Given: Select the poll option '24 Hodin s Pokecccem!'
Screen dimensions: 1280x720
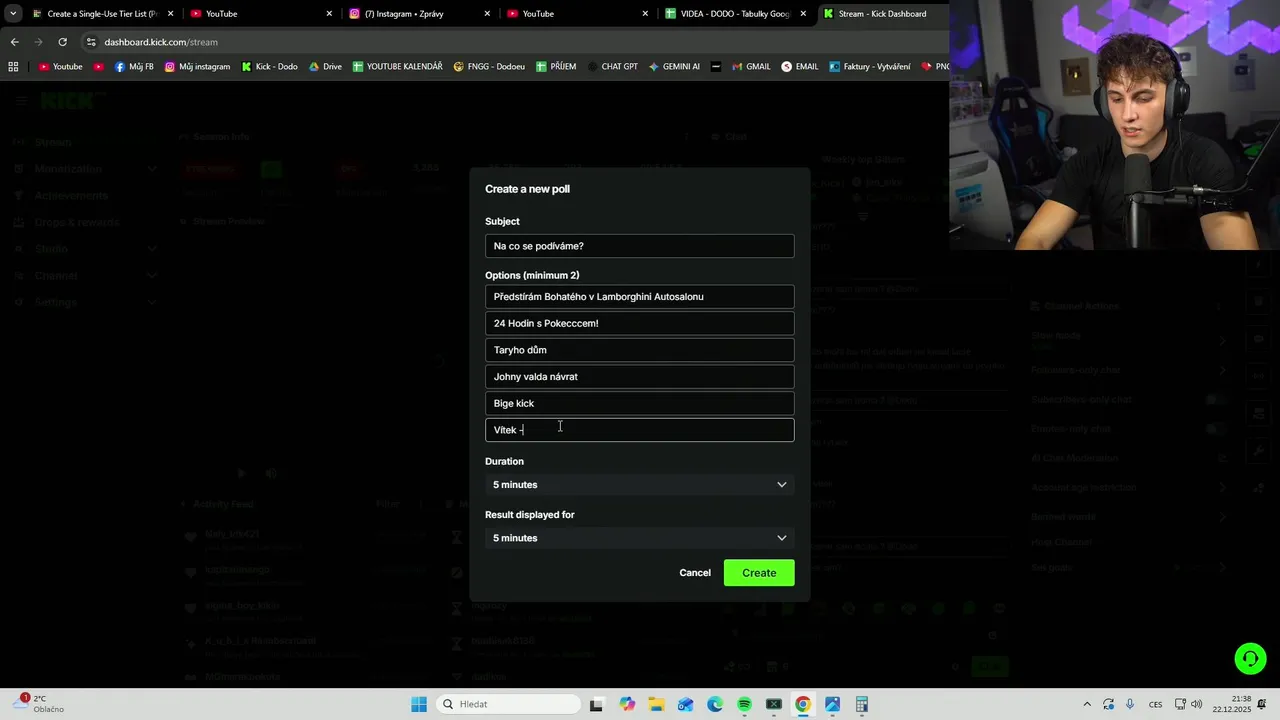Looking at the screenshot, I should point(640,323).
